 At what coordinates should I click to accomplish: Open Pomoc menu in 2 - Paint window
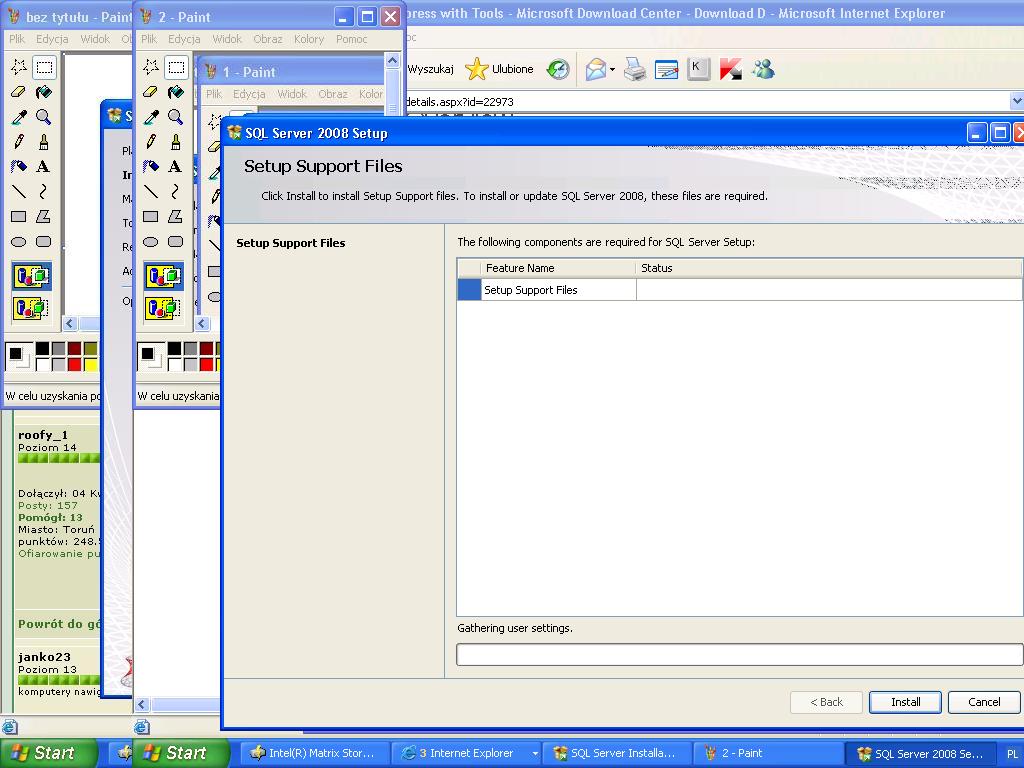(x=351, y=39)
